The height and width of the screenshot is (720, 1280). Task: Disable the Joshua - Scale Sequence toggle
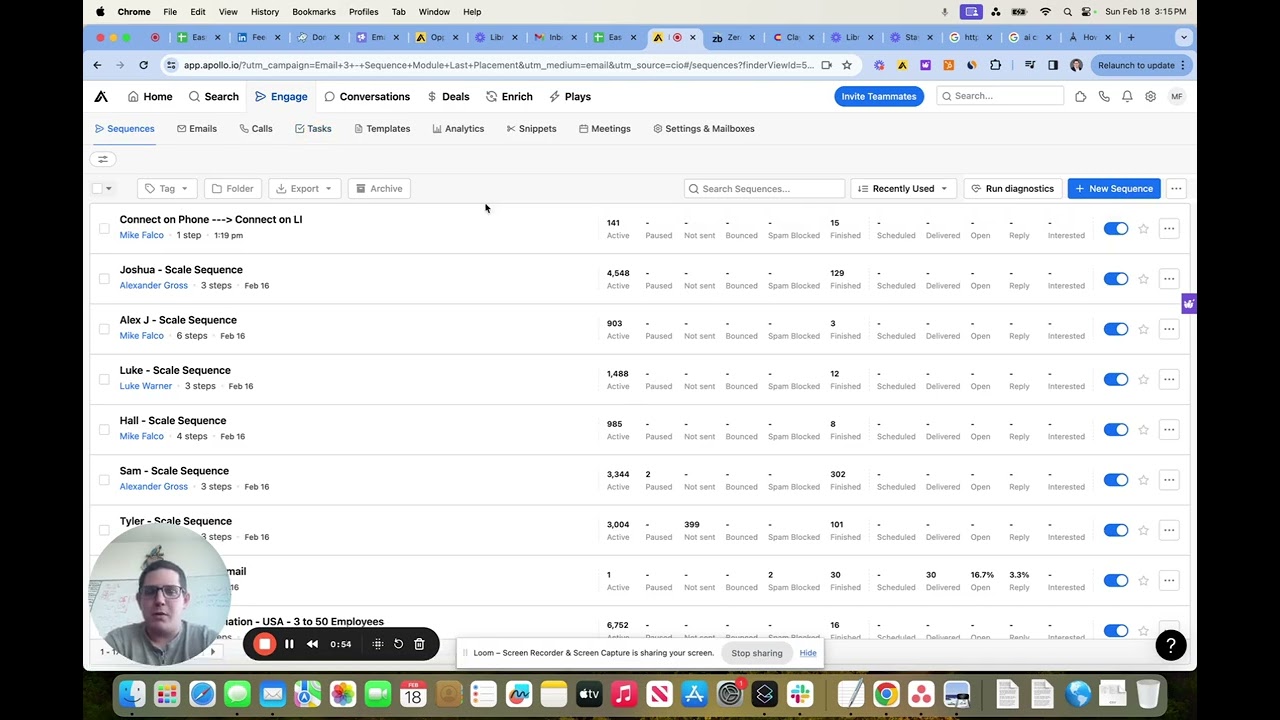(1116, 279)
